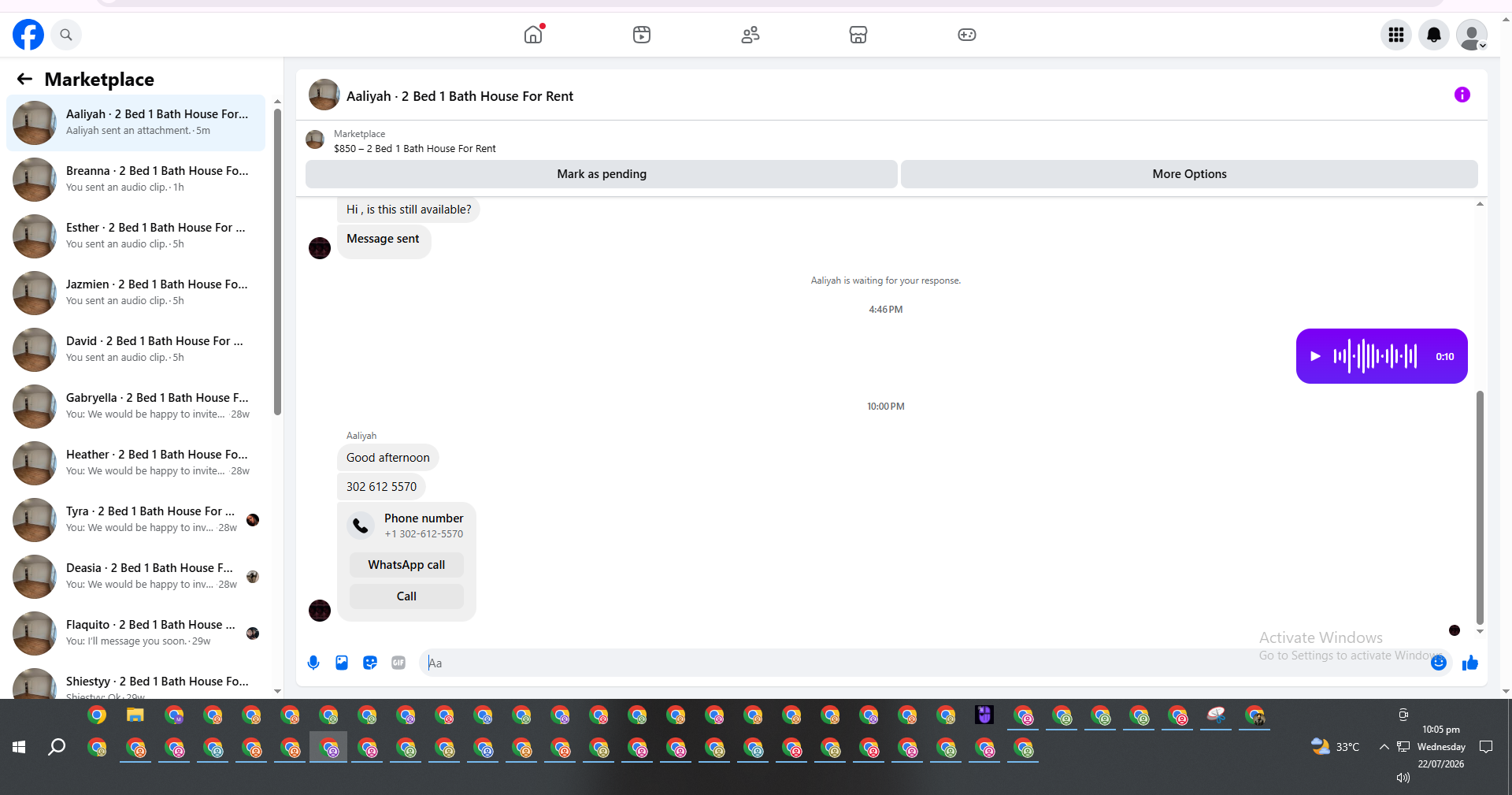1512x795 pixels.
Task: Open the account profile menu avatar
Action: coord(1472,35)
